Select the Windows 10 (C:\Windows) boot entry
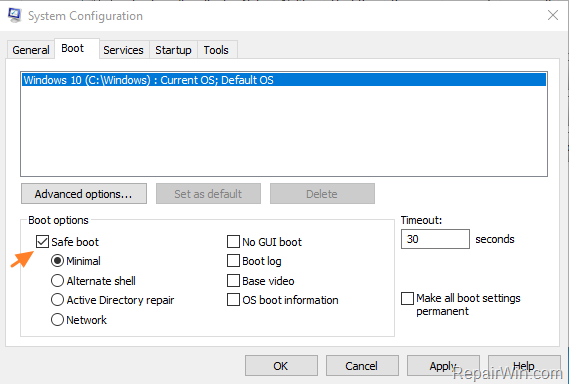This screenshot has width=569, height=384. point(284,80)
